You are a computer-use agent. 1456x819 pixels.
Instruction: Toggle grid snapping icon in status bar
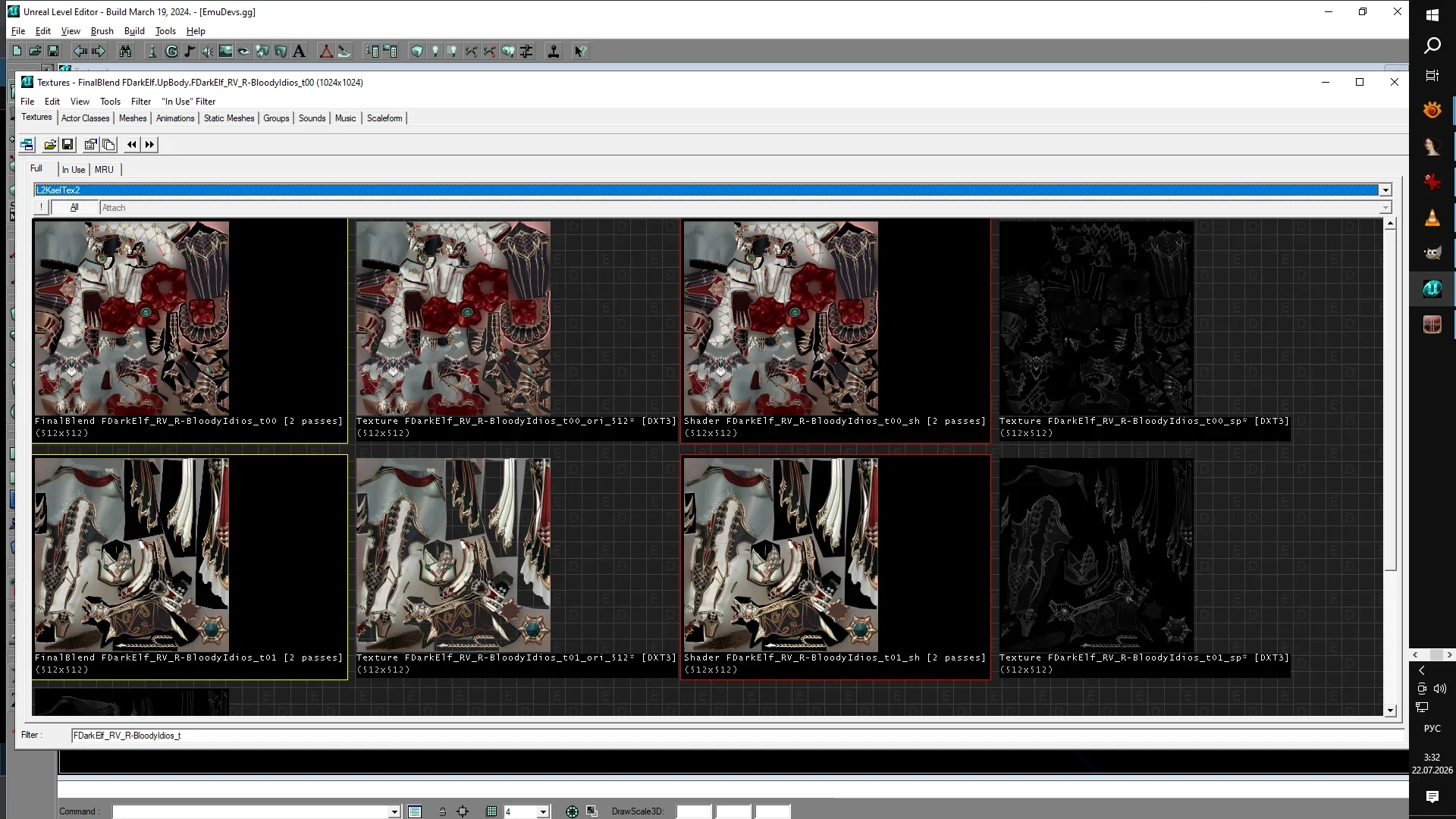[491, 811]
